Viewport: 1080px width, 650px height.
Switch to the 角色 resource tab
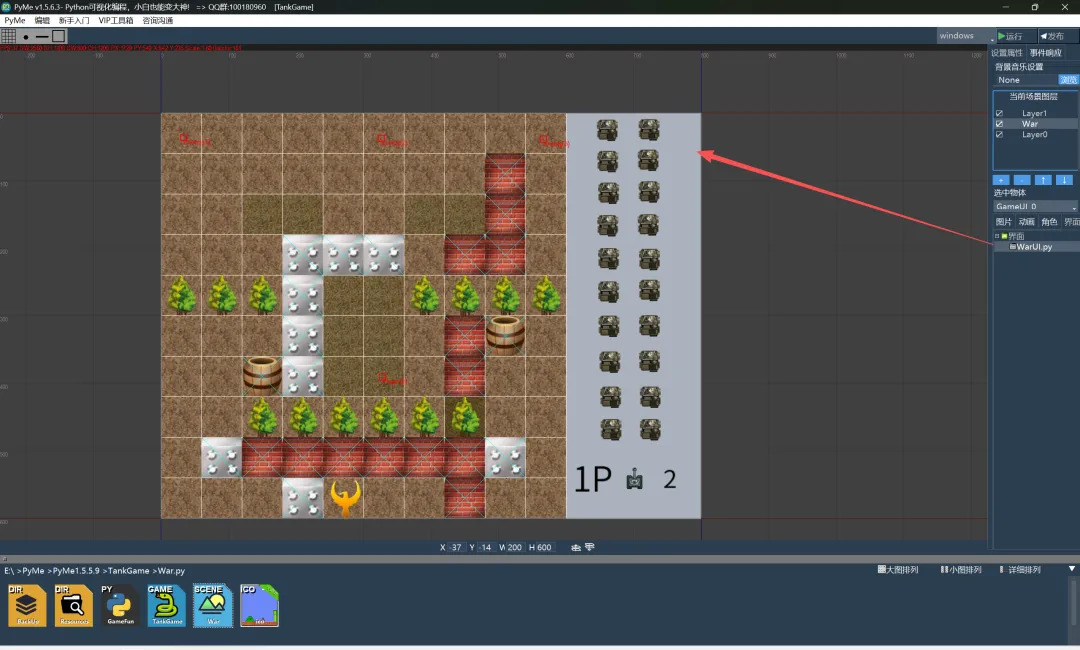tap(1049, 222)
